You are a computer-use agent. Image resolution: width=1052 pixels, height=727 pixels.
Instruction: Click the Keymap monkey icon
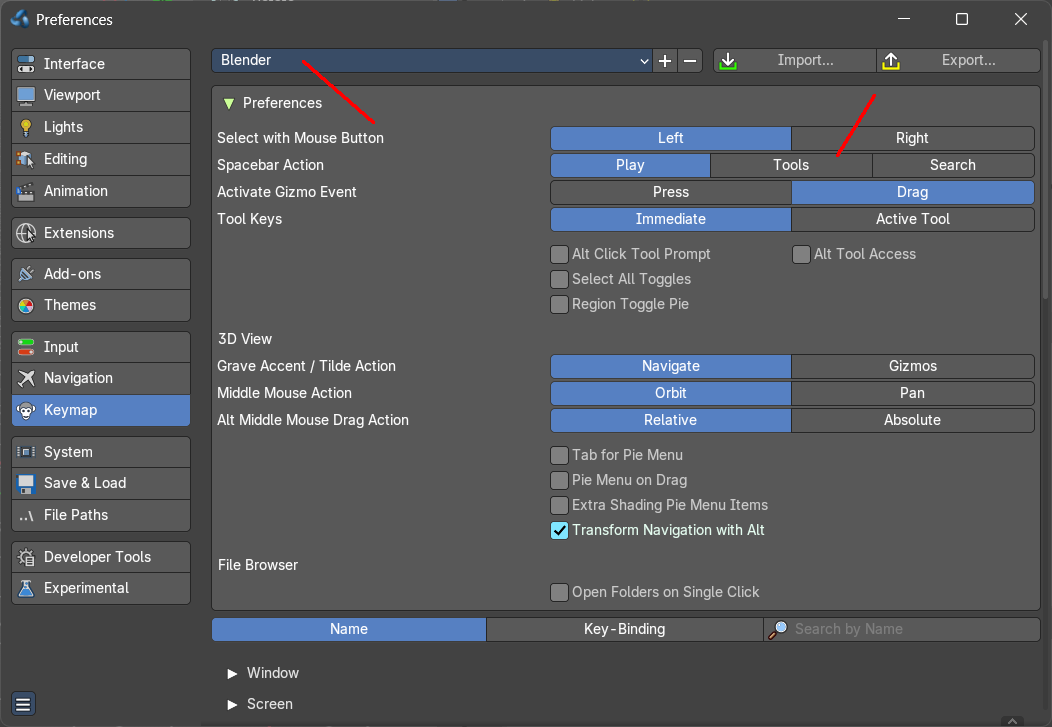26,410
